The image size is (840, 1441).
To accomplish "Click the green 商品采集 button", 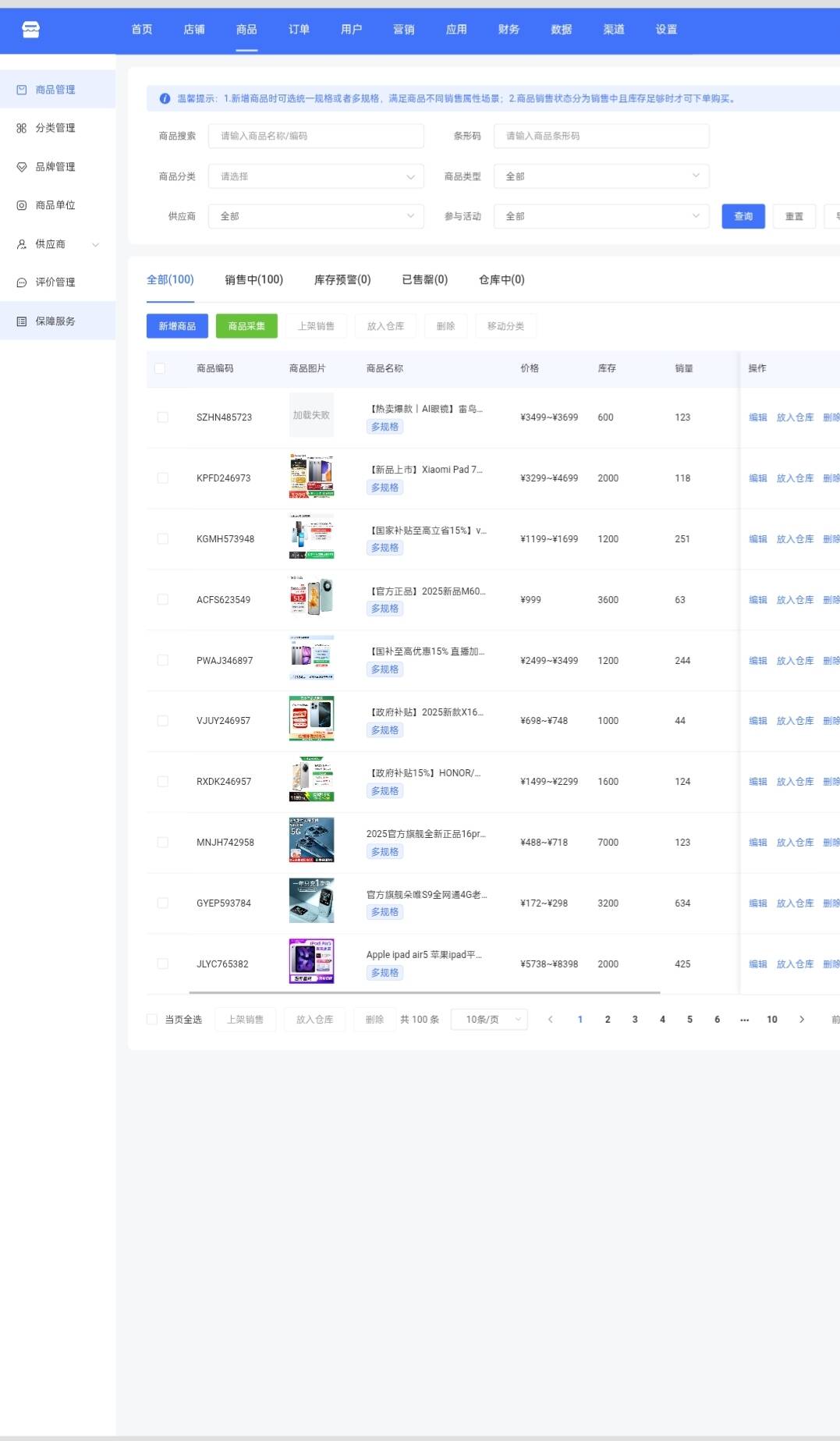I will [246, 326].
